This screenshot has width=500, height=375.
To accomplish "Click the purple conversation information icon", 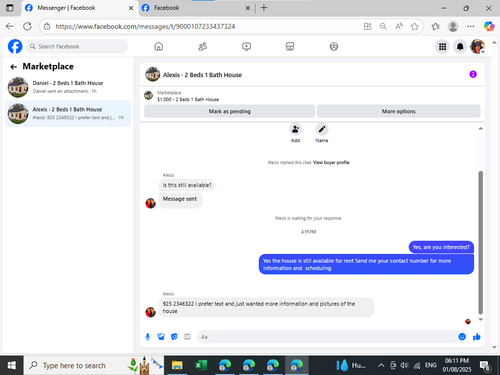I will [473, 74].
